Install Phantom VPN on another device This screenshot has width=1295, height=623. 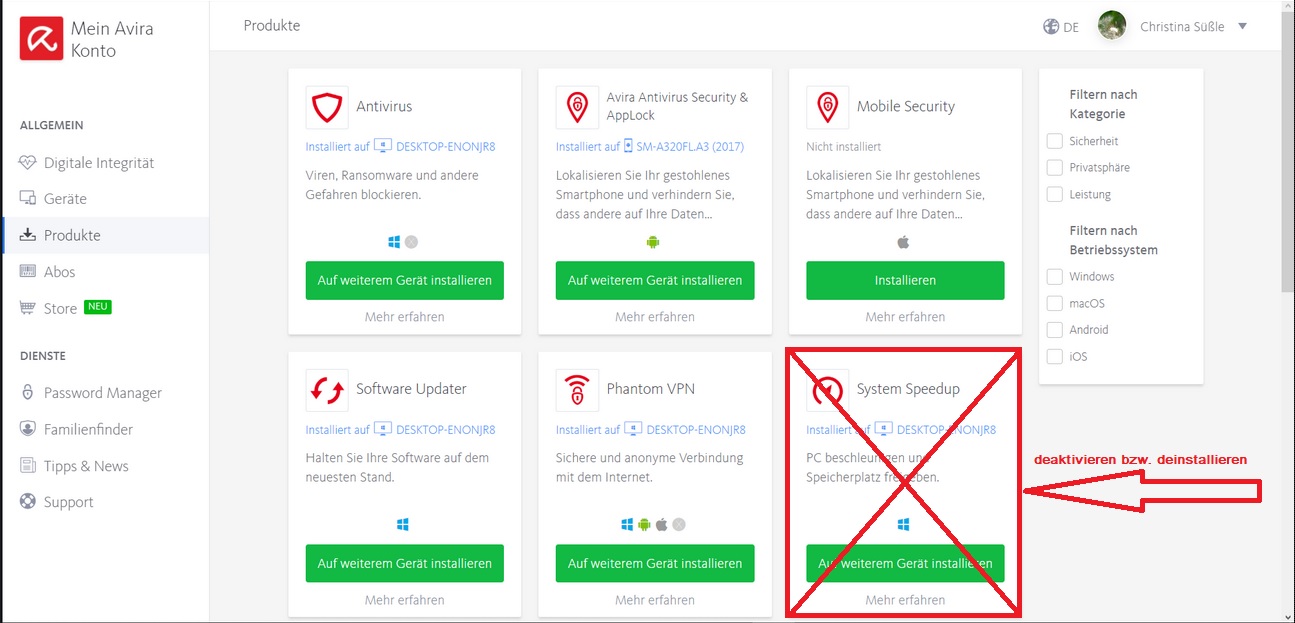[655, 563]
